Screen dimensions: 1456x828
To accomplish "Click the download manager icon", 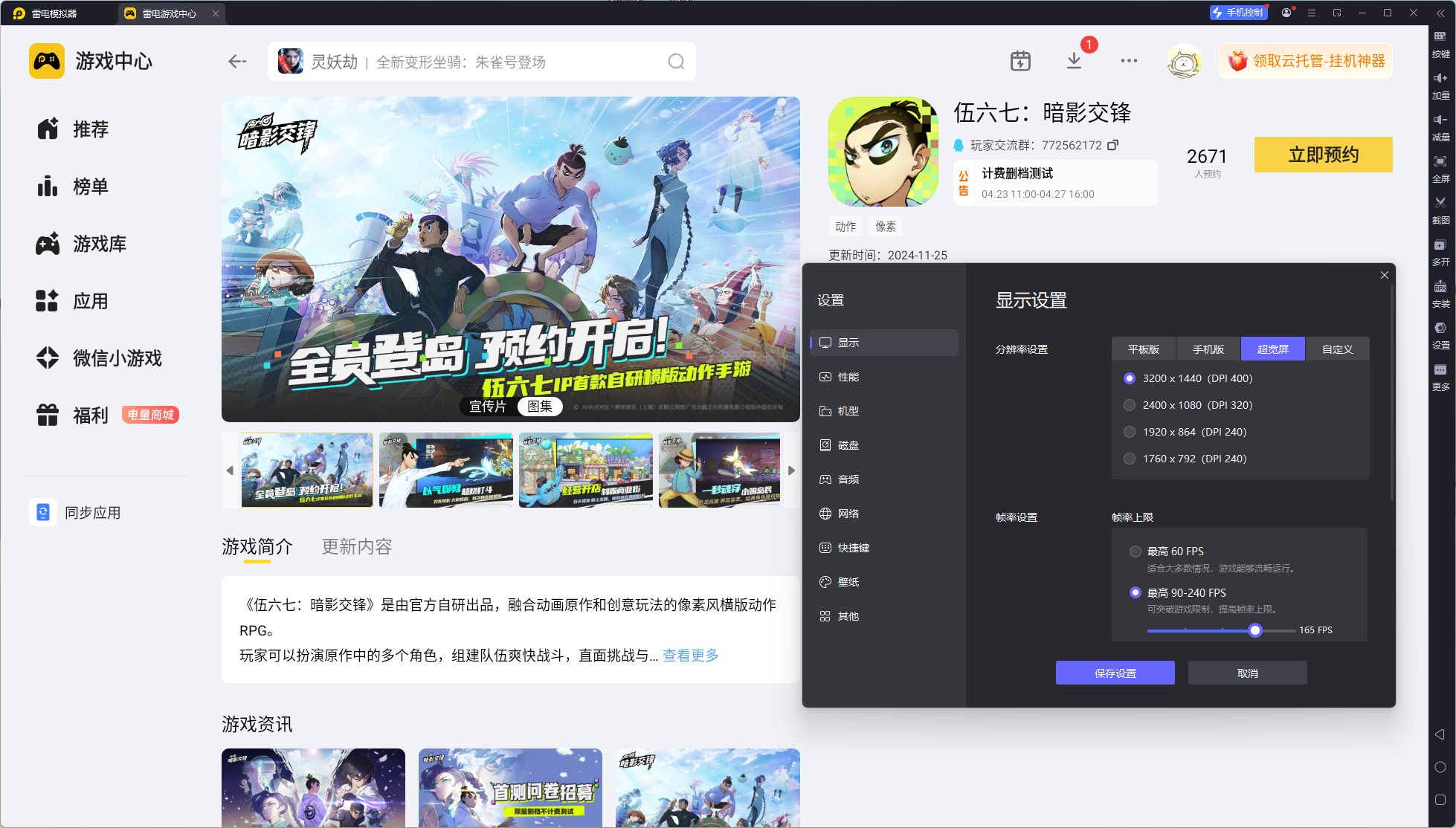I will (1074, 61).
